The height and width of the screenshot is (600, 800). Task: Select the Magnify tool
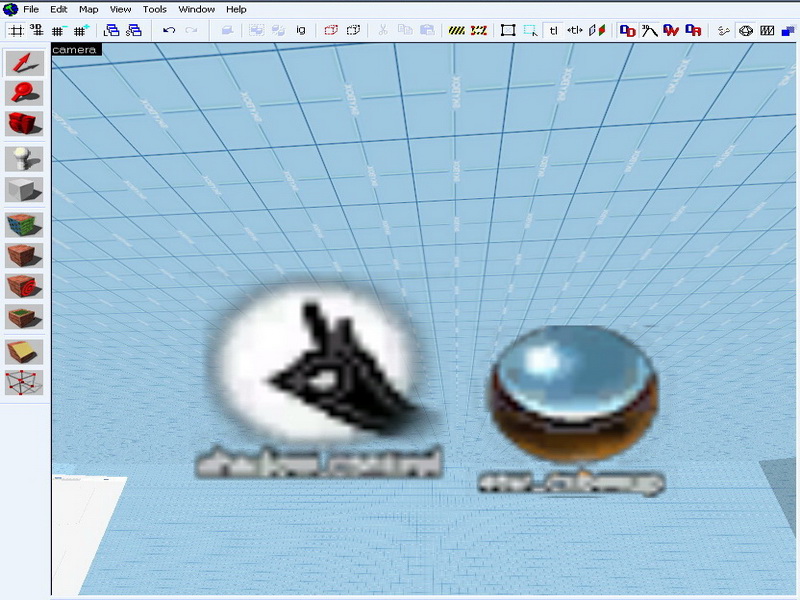click(24, 93)
